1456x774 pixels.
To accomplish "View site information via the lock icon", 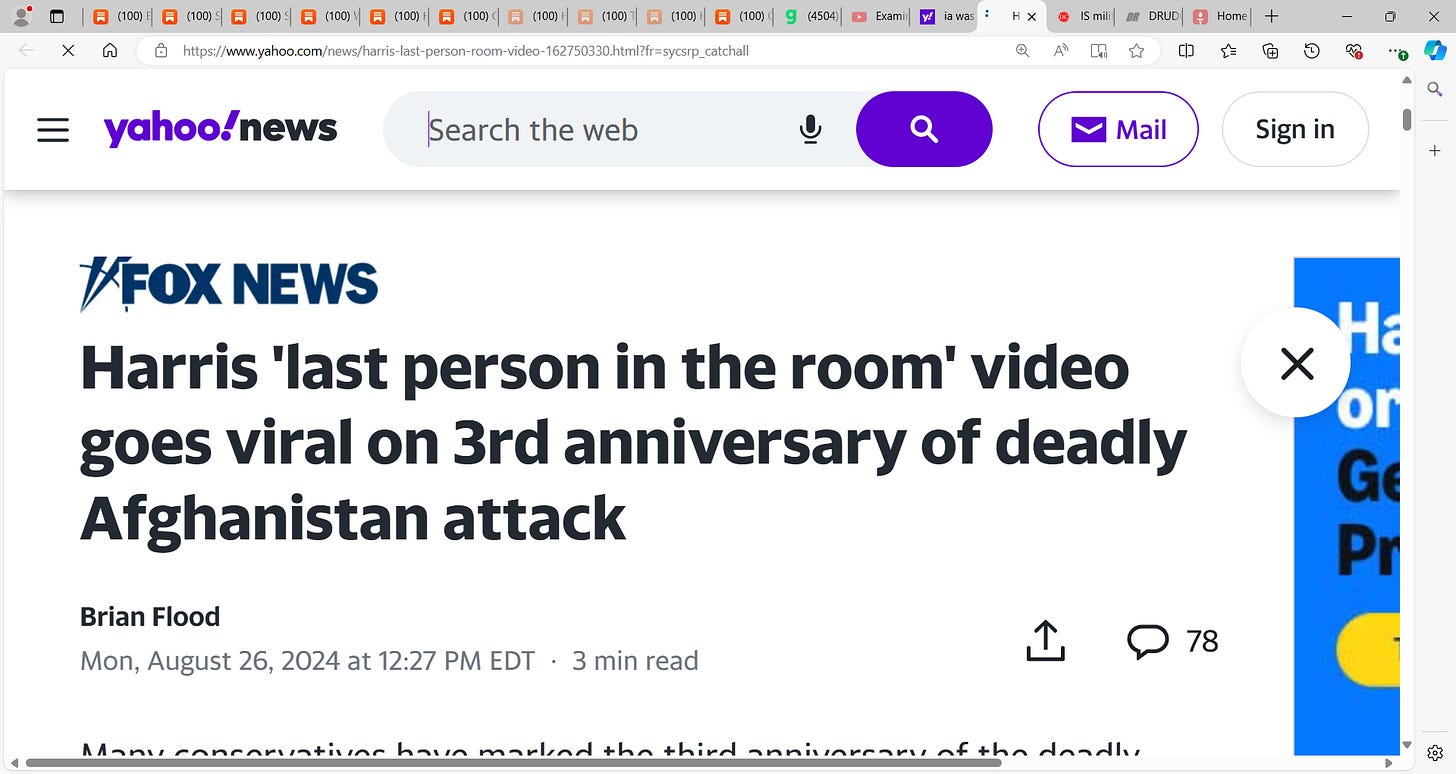I will (161, 50).
